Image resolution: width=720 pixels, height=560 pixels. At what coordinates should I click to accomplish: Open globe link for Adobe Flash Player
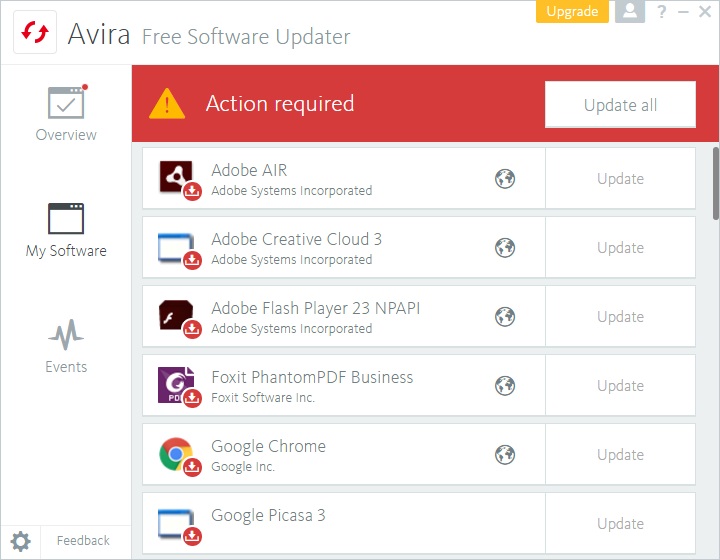[x=505, y=317]
